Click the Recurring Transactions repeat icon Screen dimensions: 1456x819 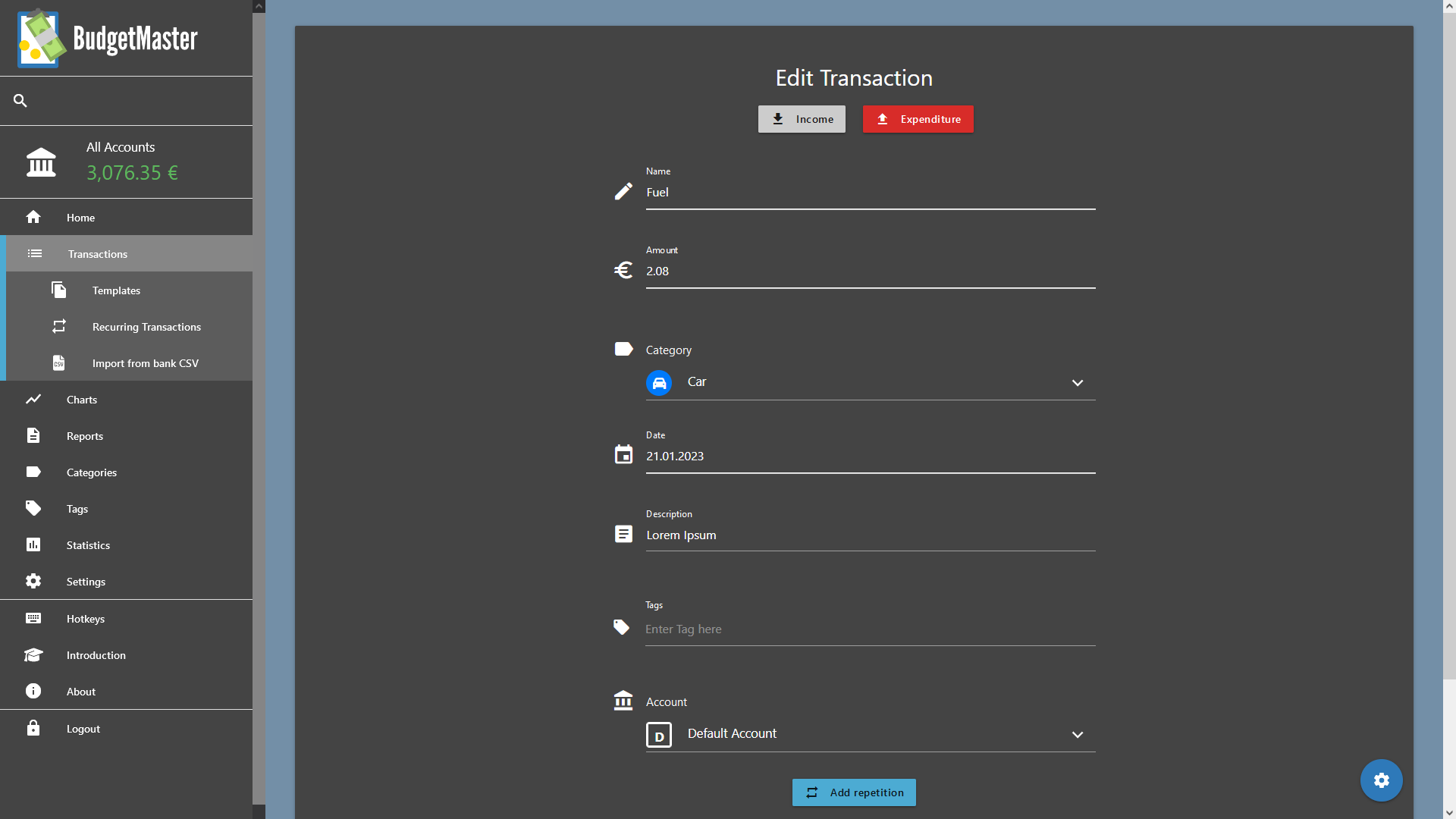pyautogui.click(x=59, y=326)
